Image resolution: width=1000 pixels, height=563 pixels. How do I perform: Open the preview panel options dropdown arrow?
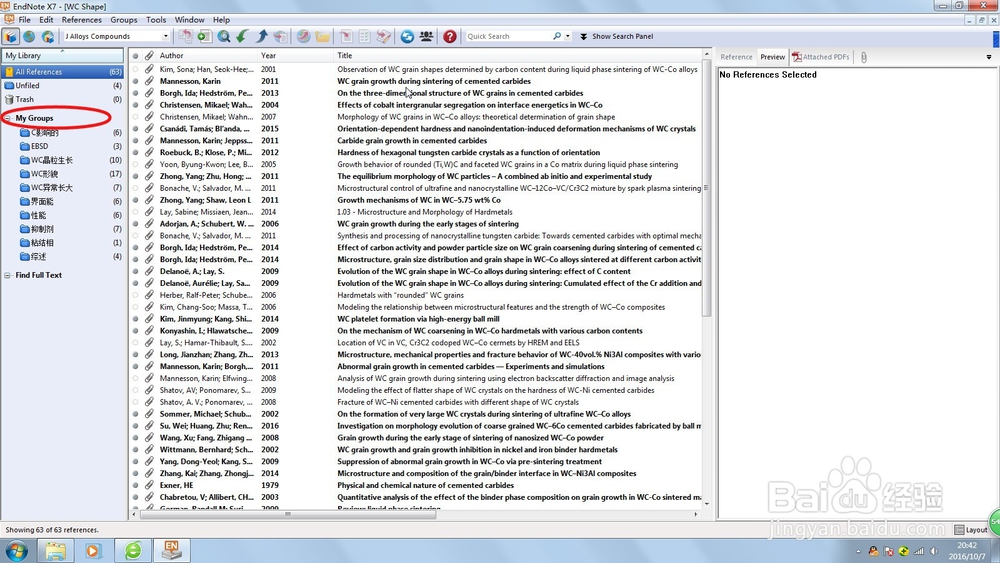(x=989, y=57)
